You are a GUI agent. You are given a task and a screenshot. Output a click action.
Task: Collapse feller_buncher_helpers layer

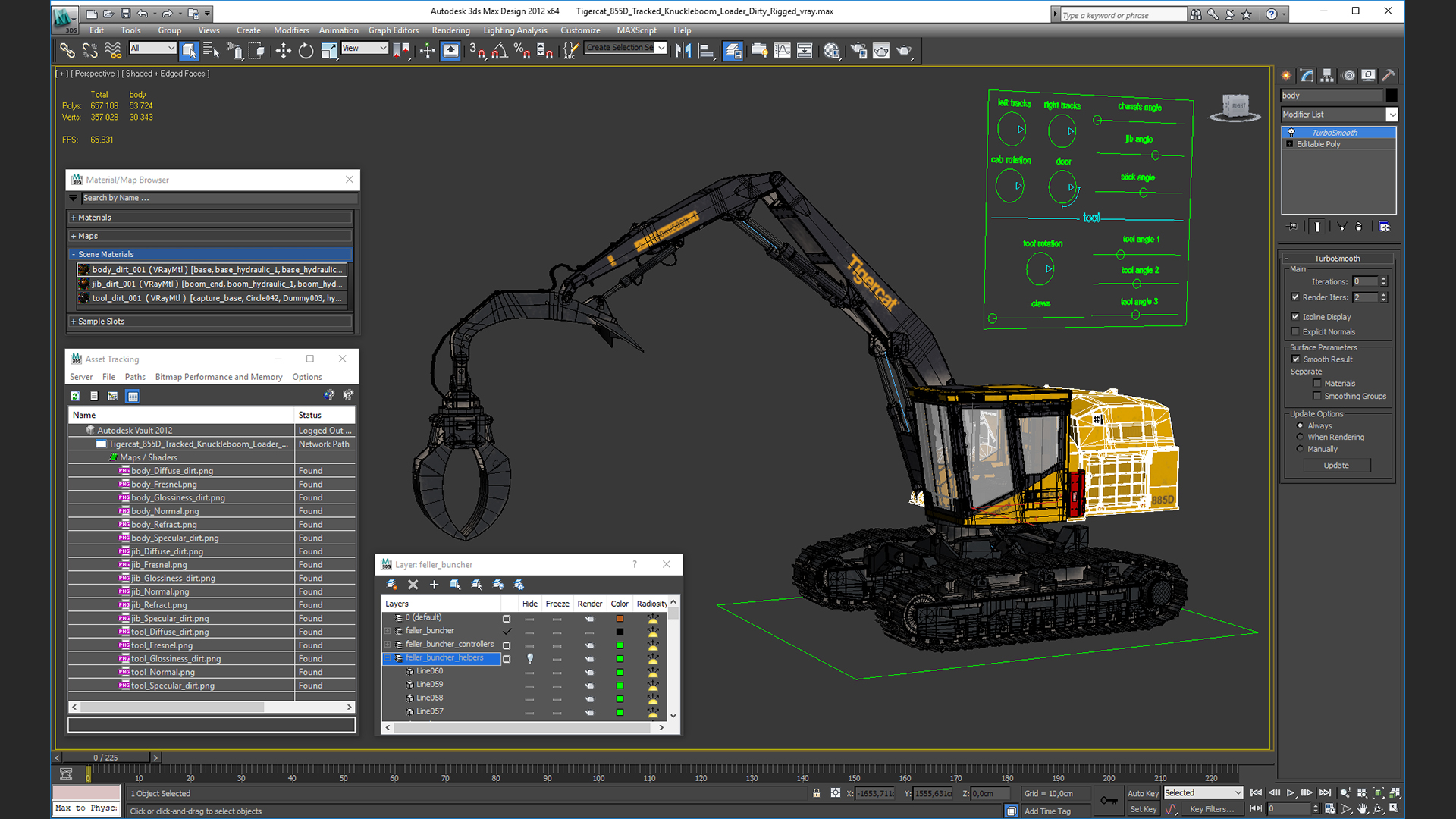[388, 658]
